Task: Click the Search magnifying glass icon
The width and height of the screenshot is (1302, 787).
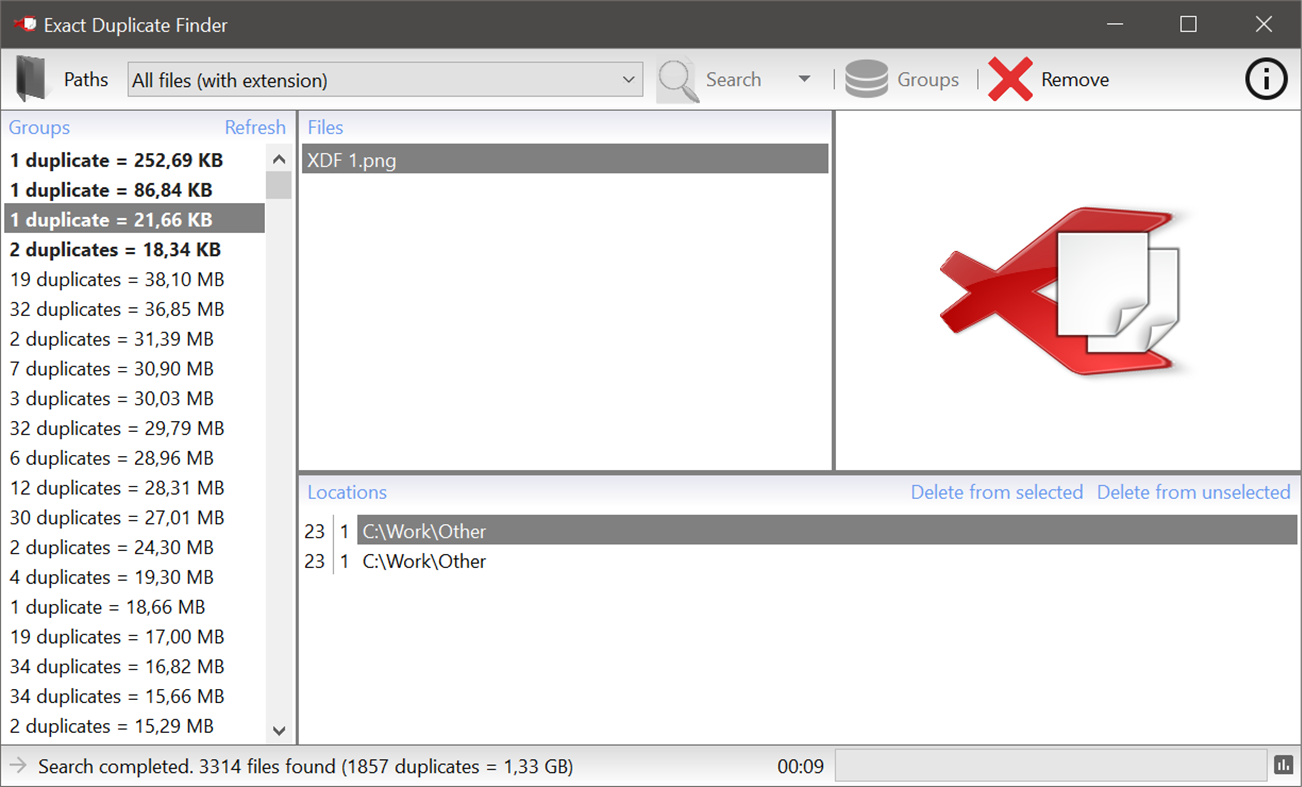Action: tap(678, 80)
